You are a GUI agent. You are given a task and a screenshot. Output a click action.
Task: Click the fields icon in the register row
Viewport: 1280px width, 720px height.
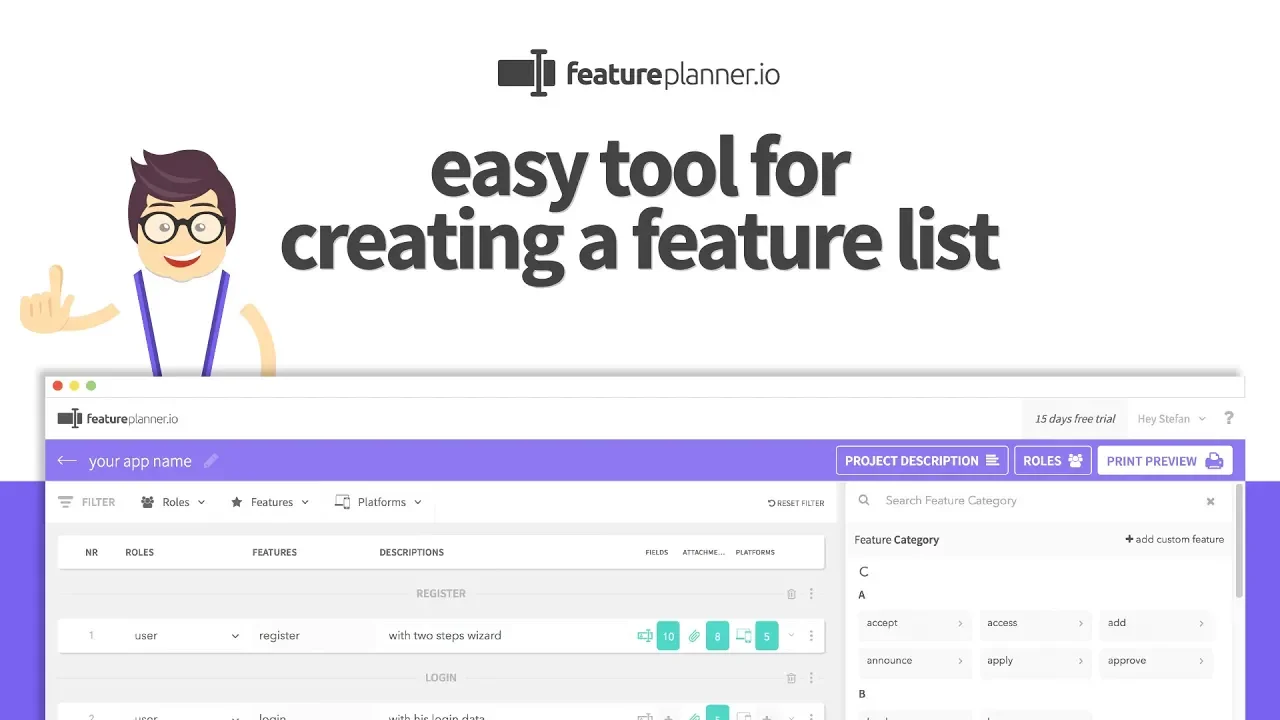click(x=644, y=636)
